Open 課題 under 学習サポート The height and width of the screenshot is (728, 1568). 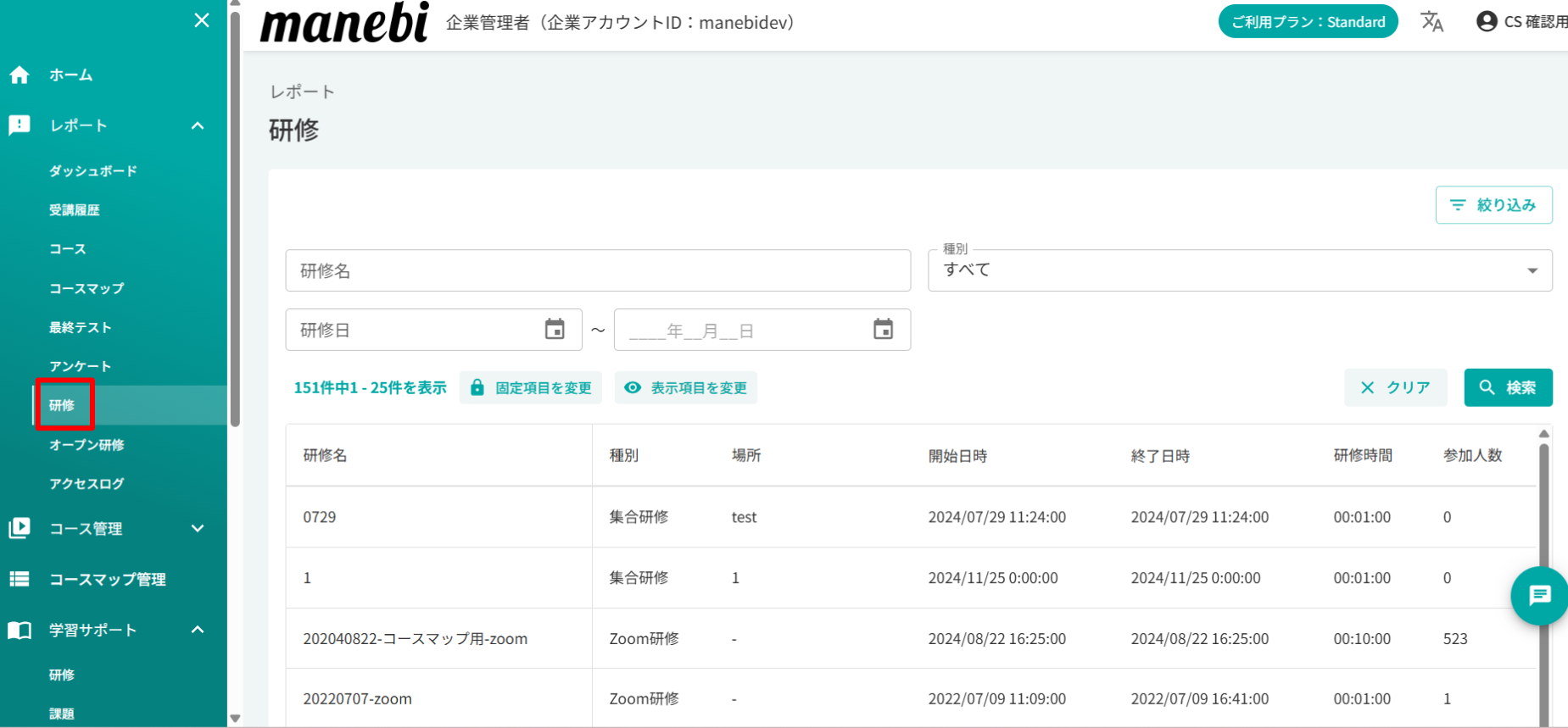click(62, 714)
